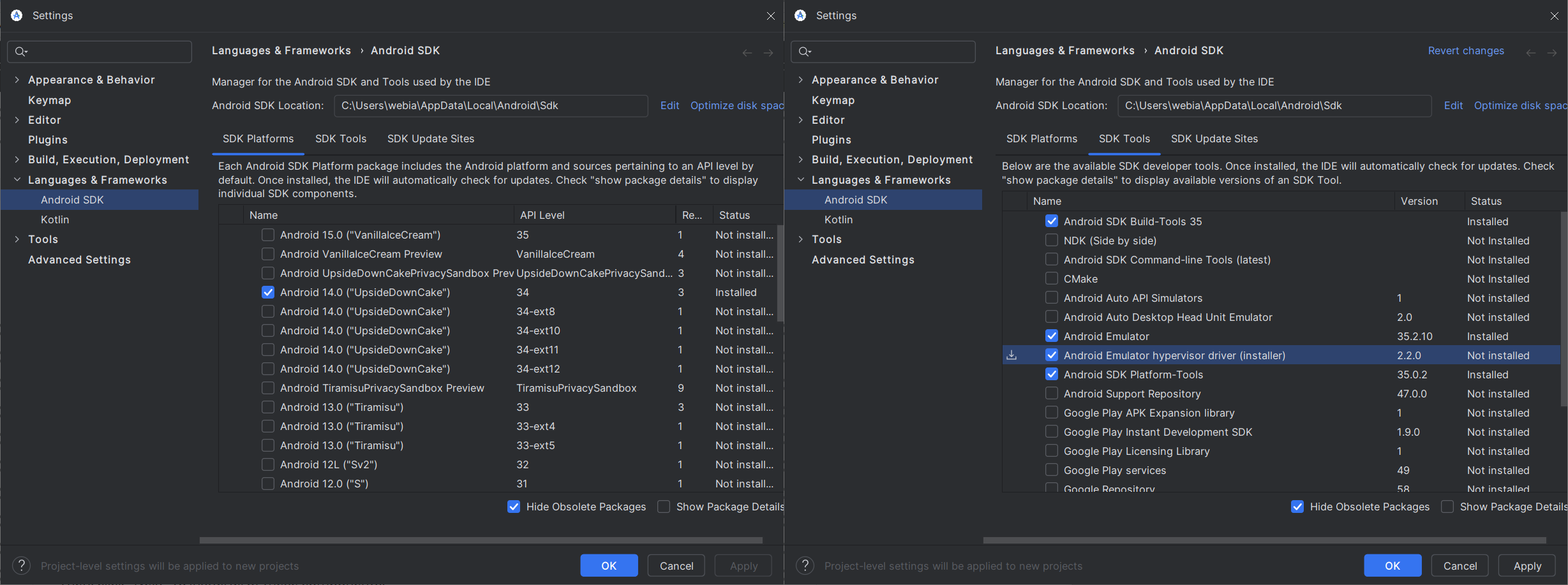Click the help question mark in right window
Viewport: 1568px width, 585px height.
point(805,565)
